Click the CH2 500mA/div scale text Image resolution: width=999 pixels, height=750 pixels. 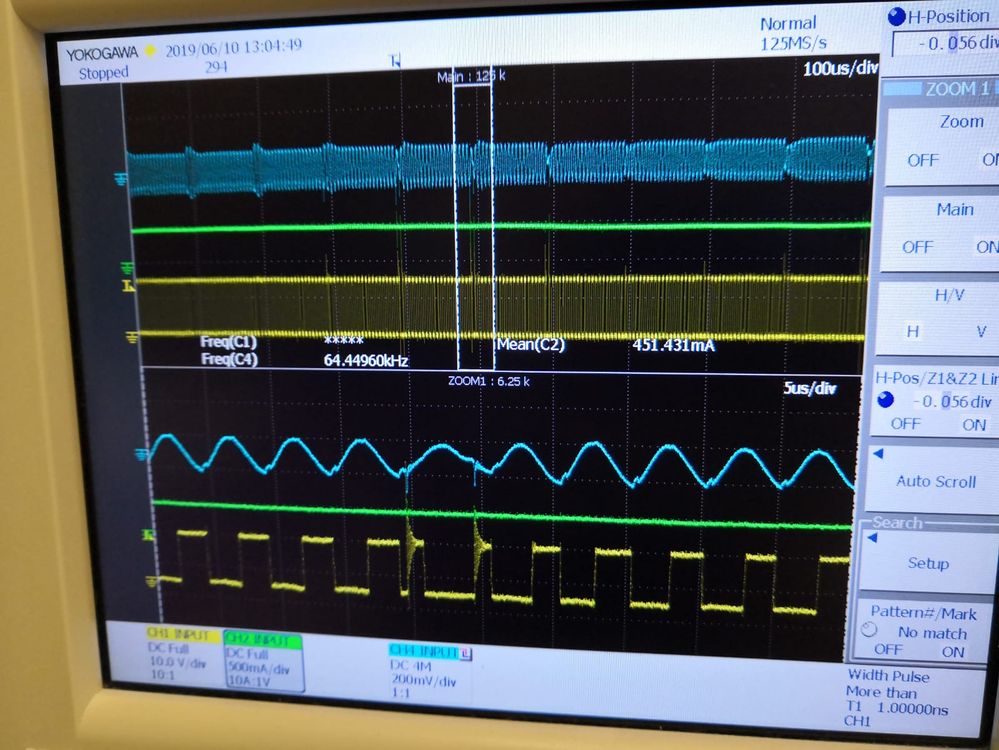[x=259, y=668]
